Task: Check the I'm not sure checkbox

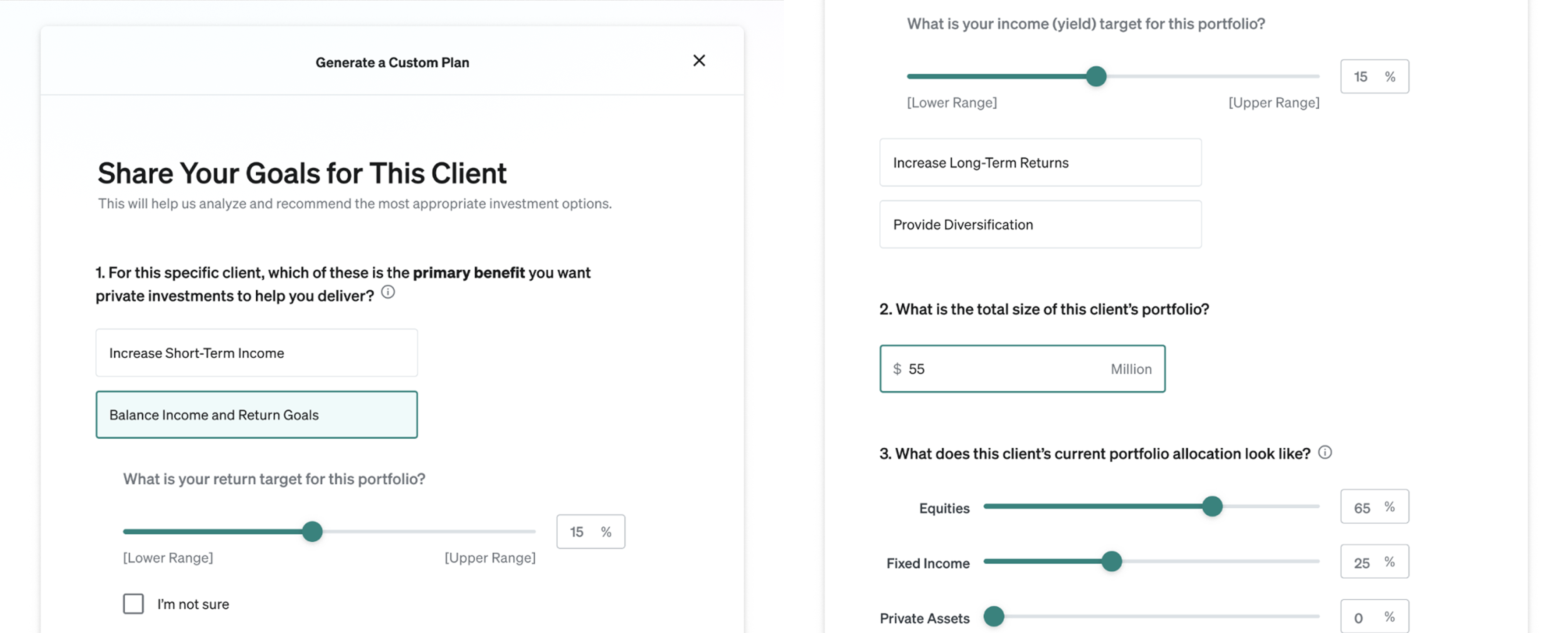Action: 133,604
